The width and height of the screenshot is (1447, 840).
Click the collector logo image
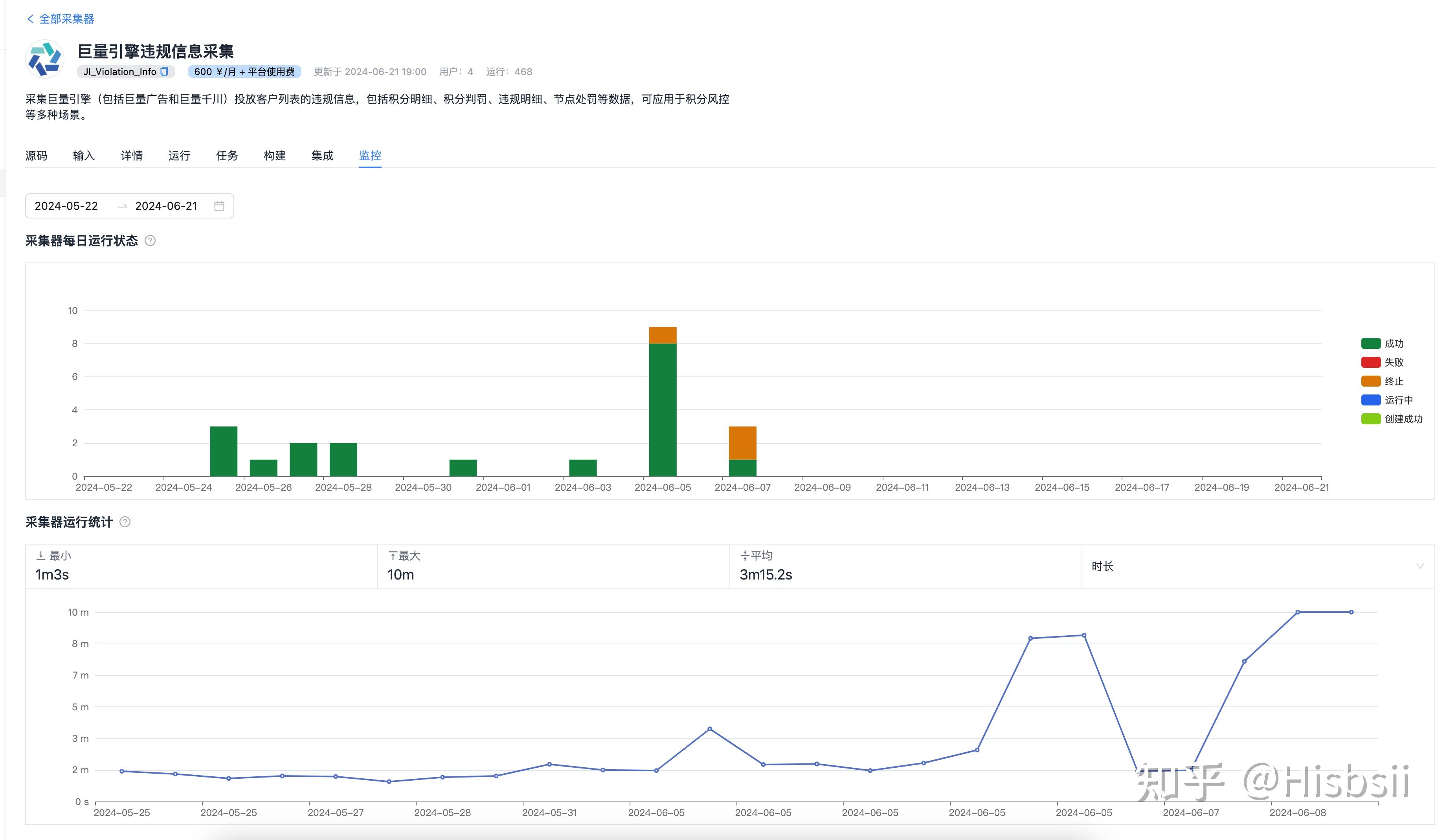tap(44, 59)
